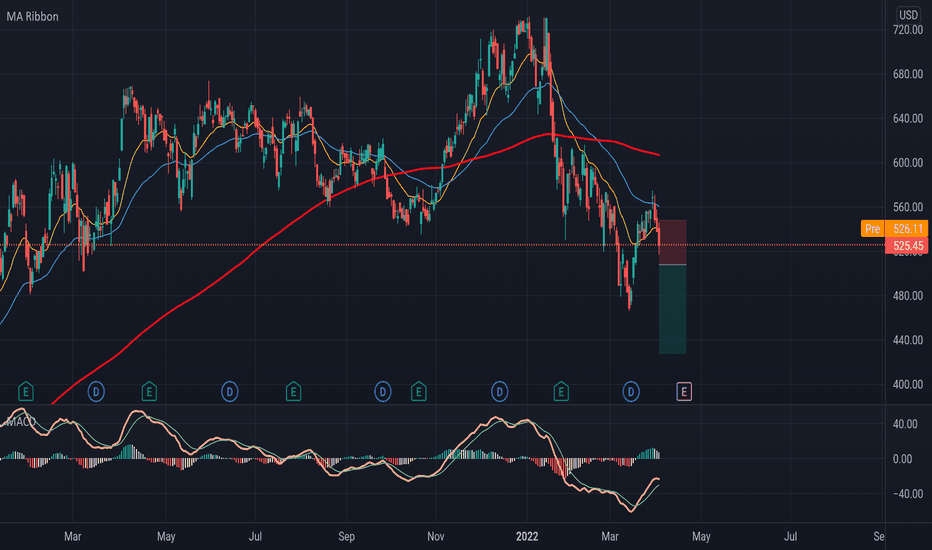Click the upcoming purple earnings E marker
The width and height of the screenshot is (932, 550).
coord(684,392)
